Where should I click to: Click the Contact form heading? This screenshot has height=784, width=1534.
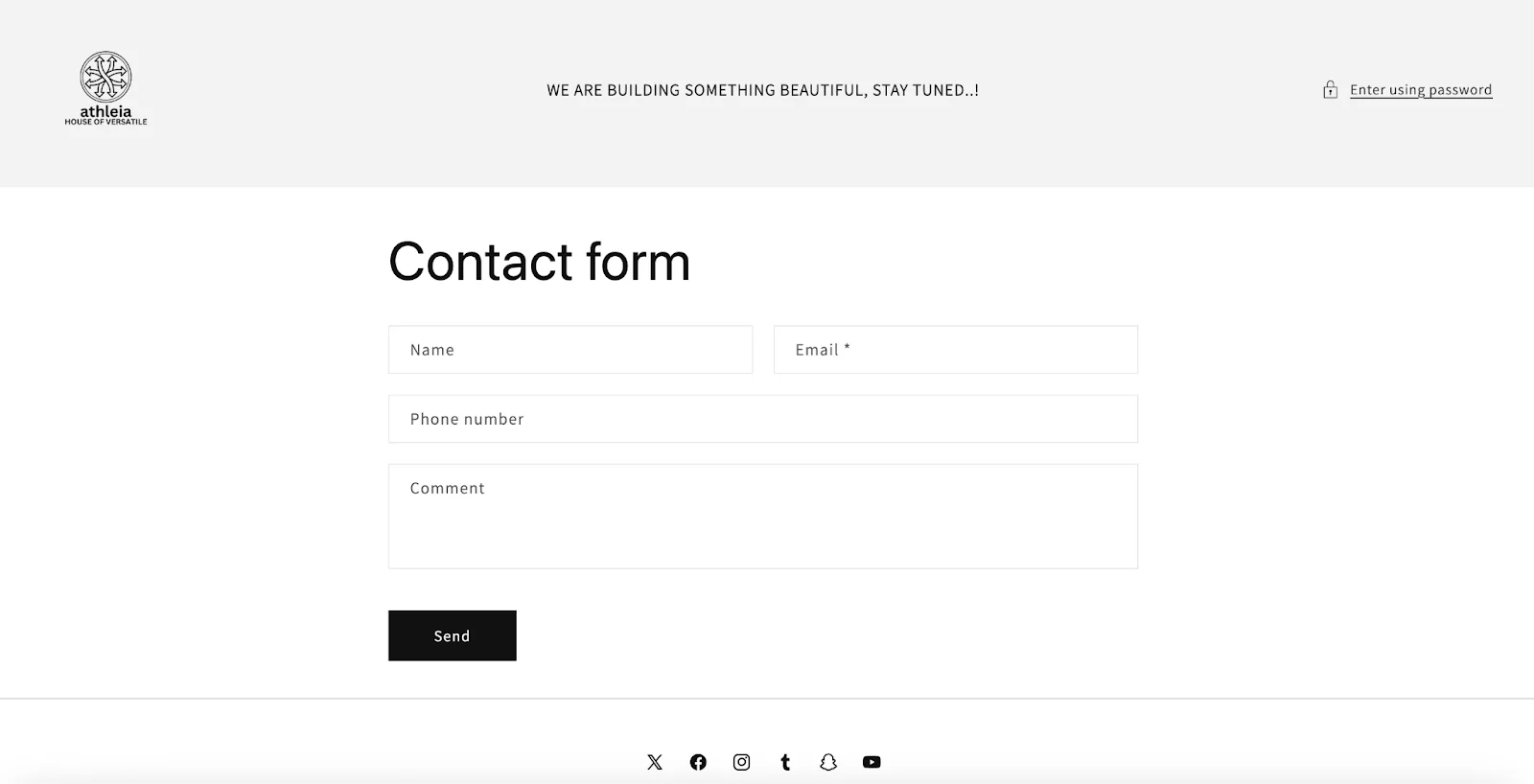[x=539, y=262]
